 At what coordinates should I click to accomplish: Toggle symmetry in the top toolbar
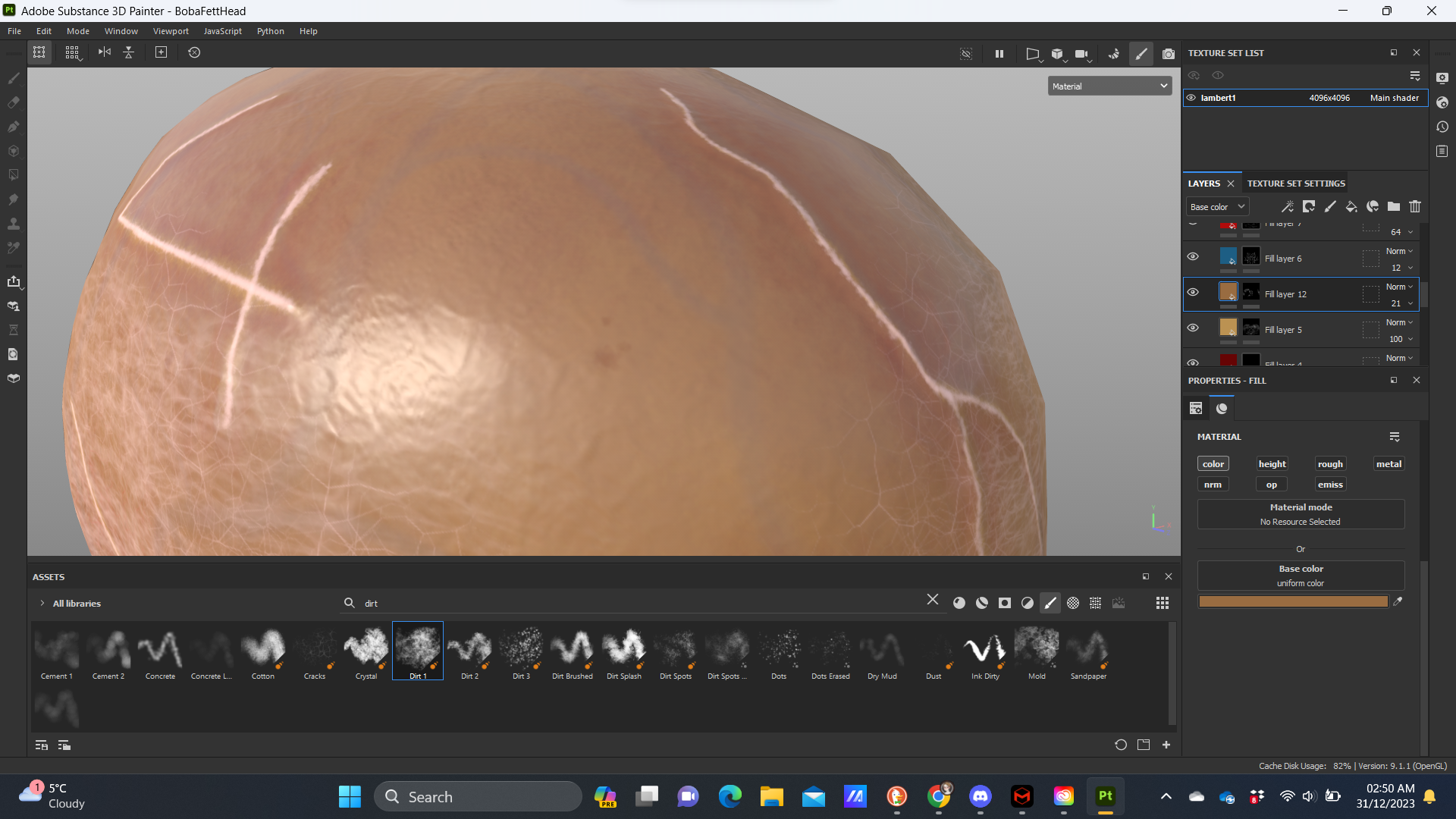click(105, 52)
